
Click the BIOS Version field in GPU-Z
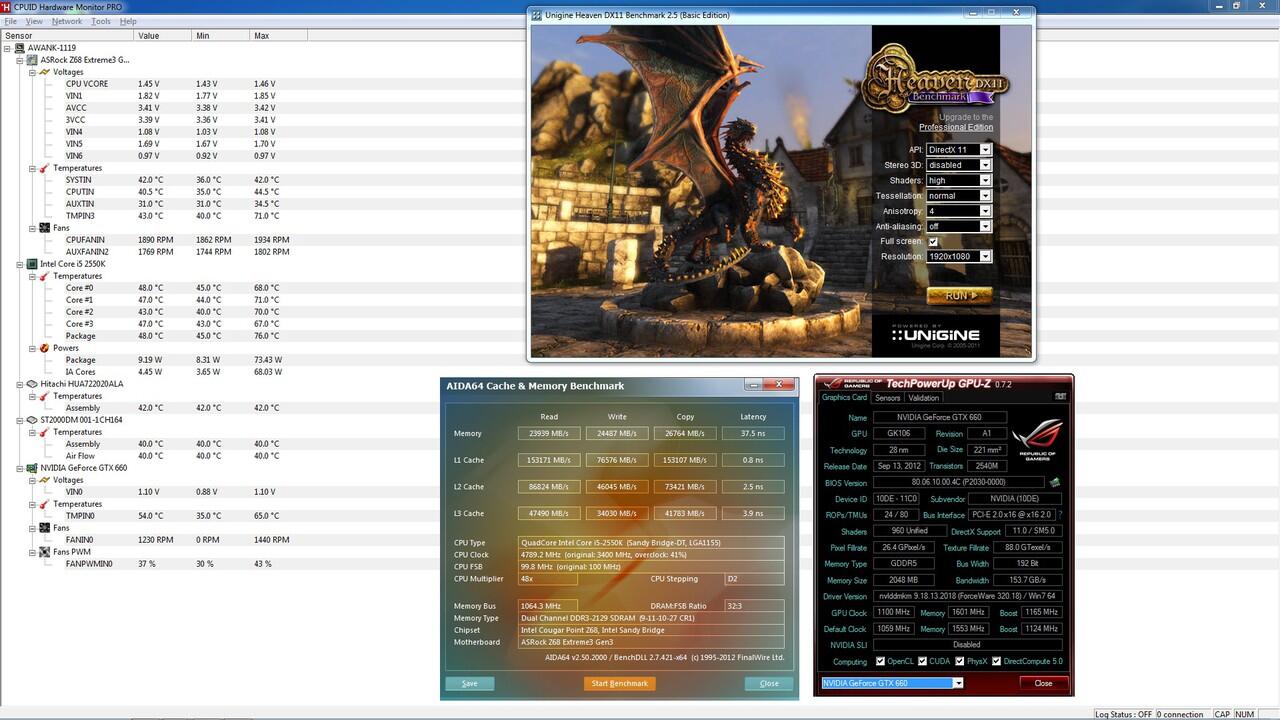(958, 483)
